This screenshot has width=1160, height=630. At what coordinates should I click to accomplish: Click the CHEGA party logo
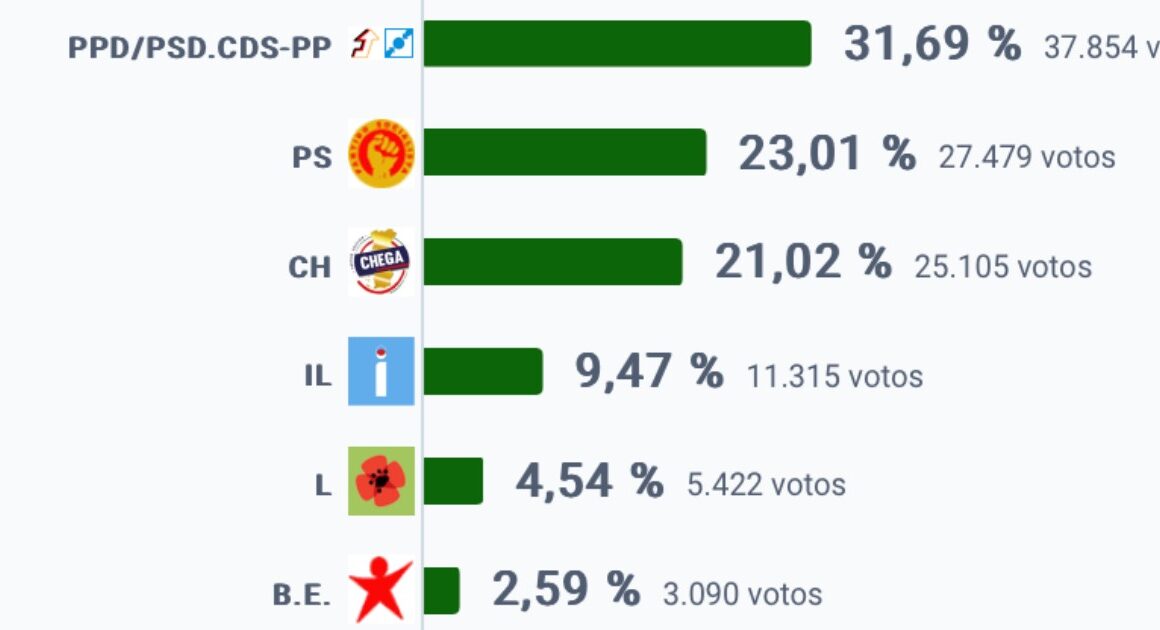[x=381, y=262]
